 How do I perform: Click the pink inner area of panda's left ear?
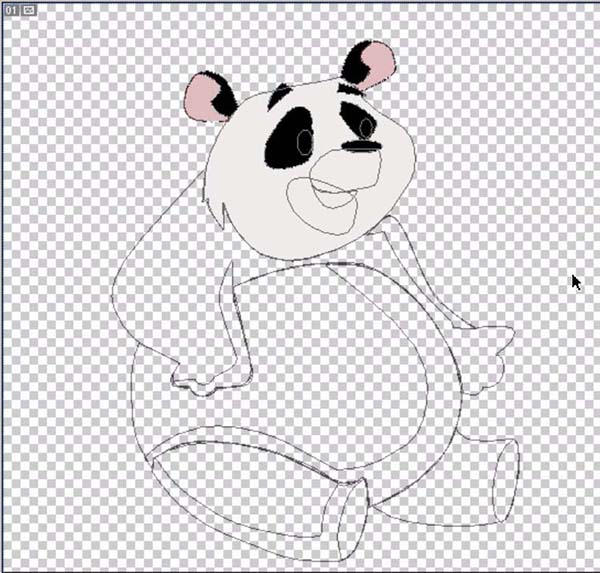[199, 98]
